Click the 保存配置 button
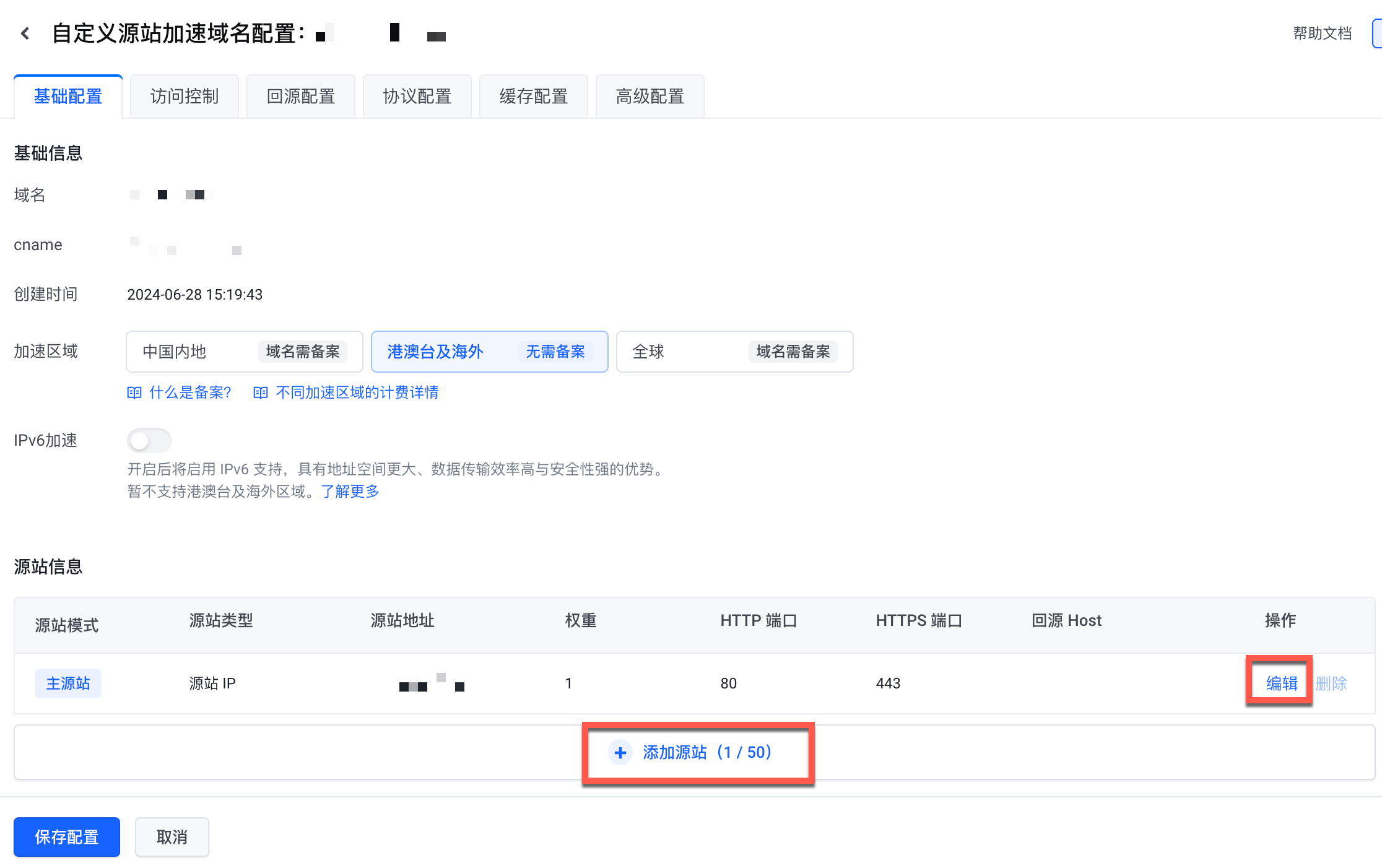This screenshot has width=1382, height=868. click(x=67, y=837)
